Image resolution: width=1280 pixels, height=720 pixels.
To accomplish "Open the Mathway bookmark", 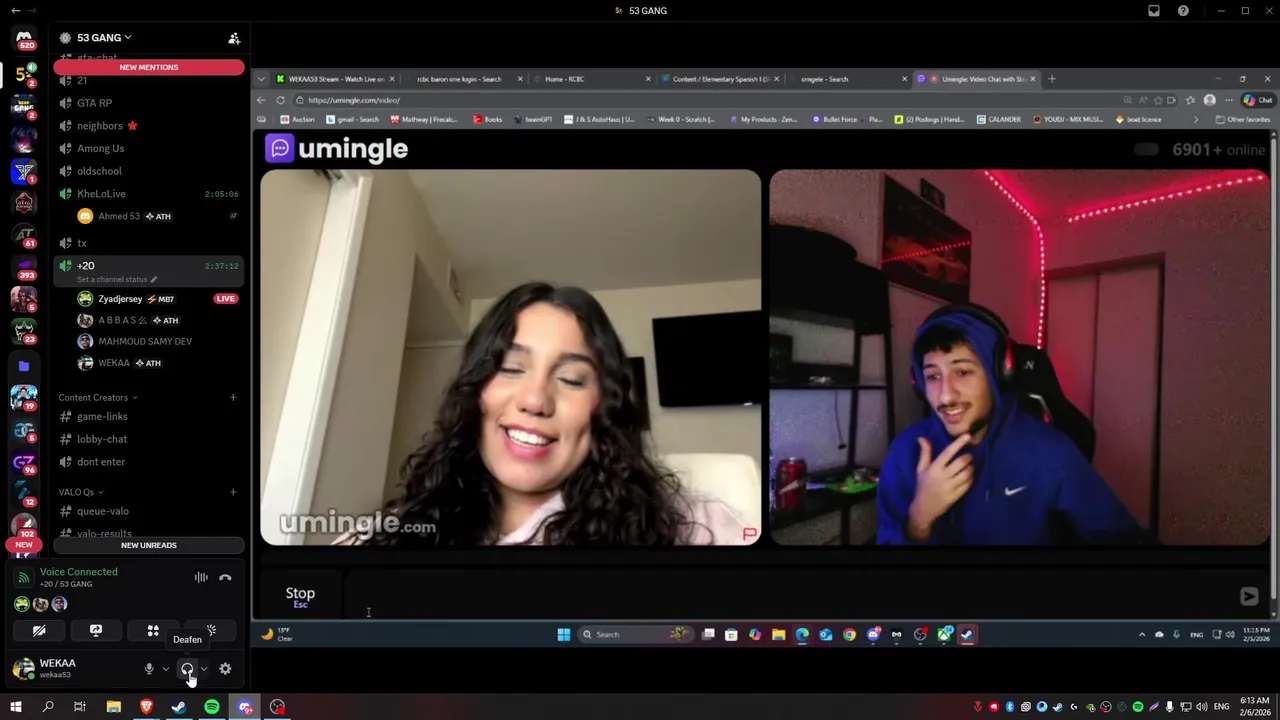I will [424, 119].
